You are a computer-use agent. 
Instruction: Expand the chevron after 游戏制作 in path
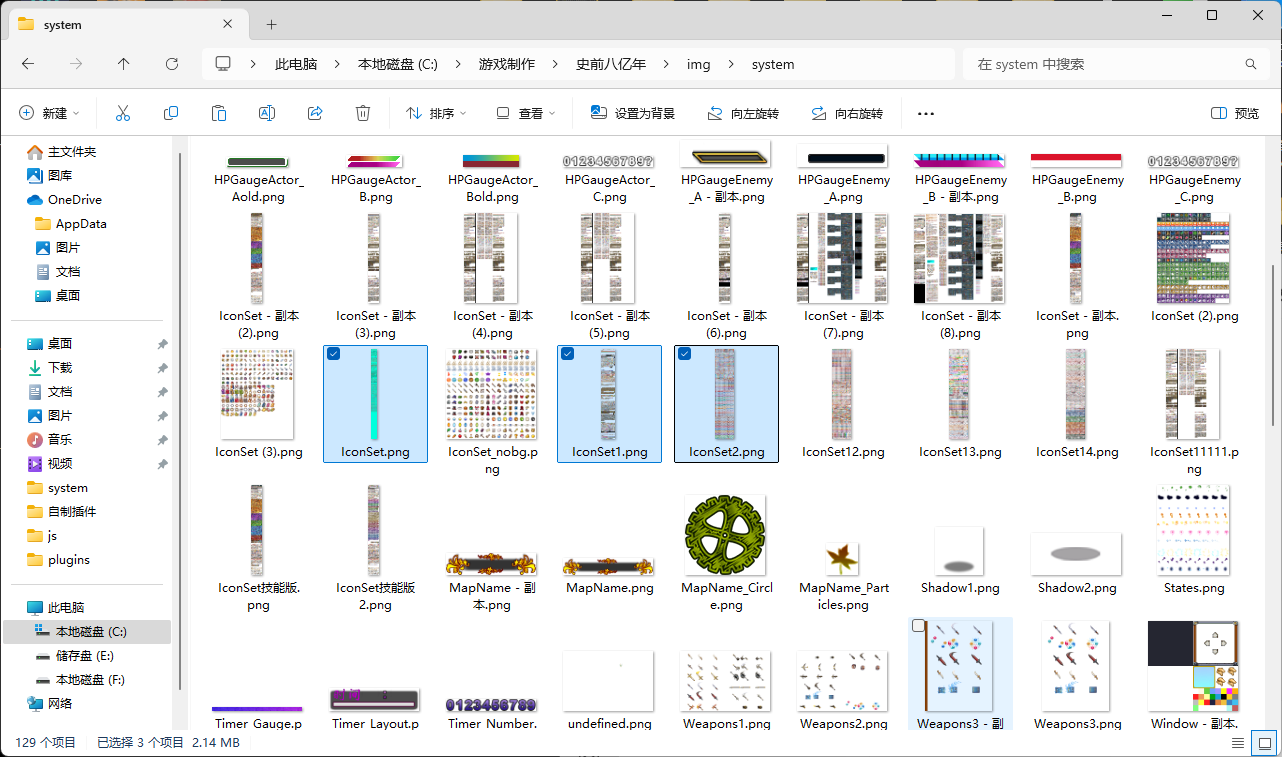555,64
